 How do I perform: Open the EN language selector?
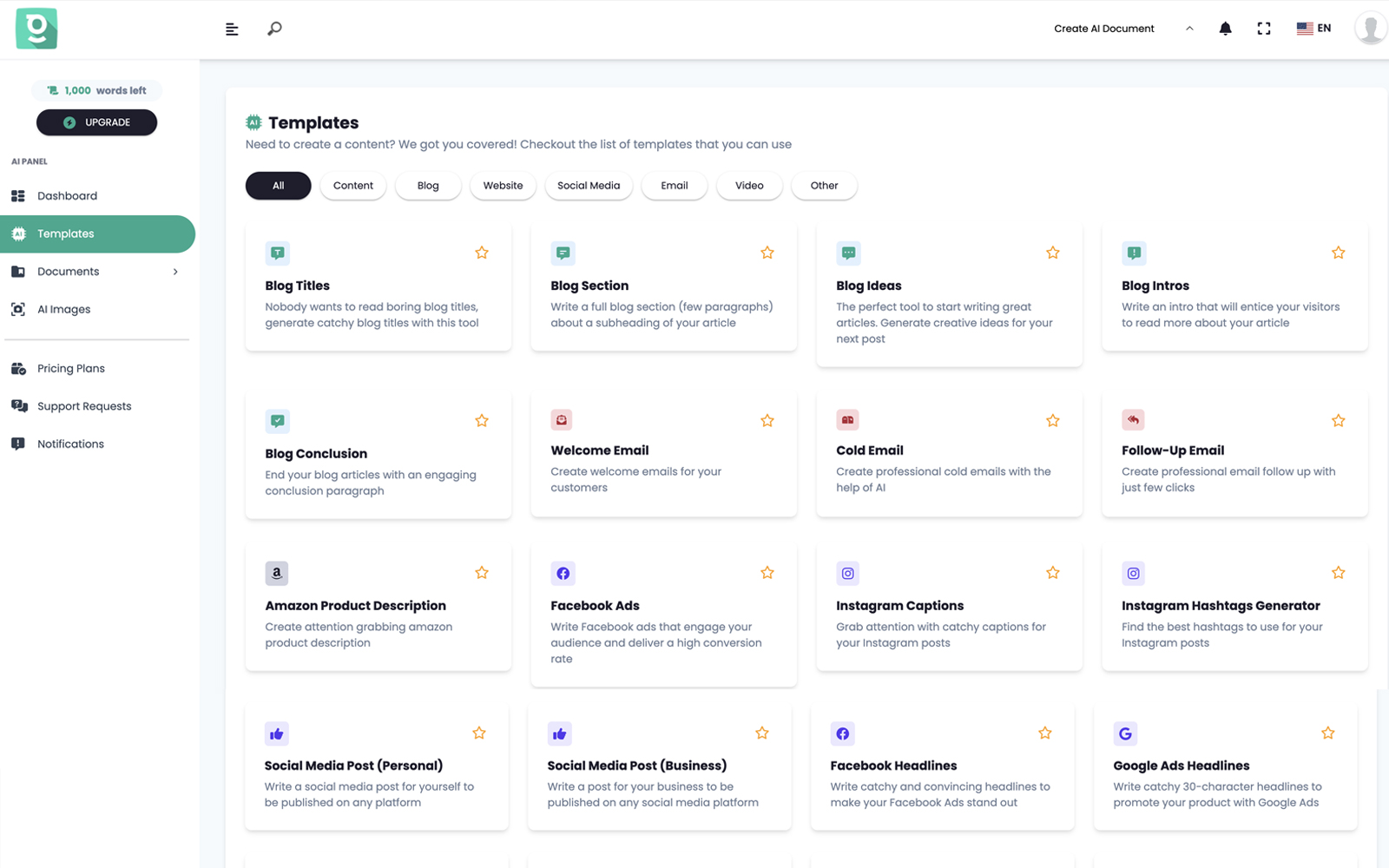[x=1313, y=27]
